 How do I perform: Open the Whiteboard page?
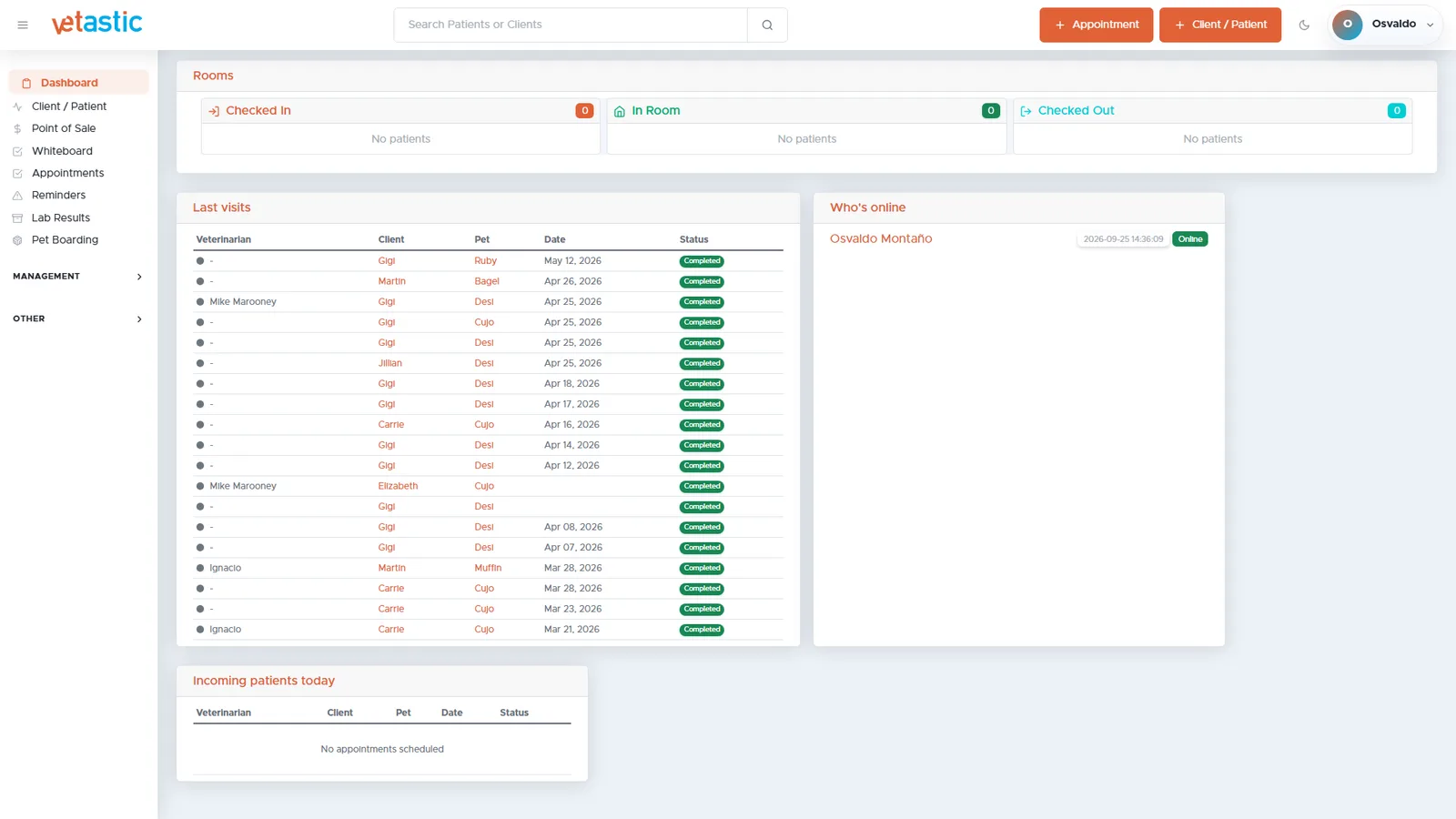pos(62,151)
